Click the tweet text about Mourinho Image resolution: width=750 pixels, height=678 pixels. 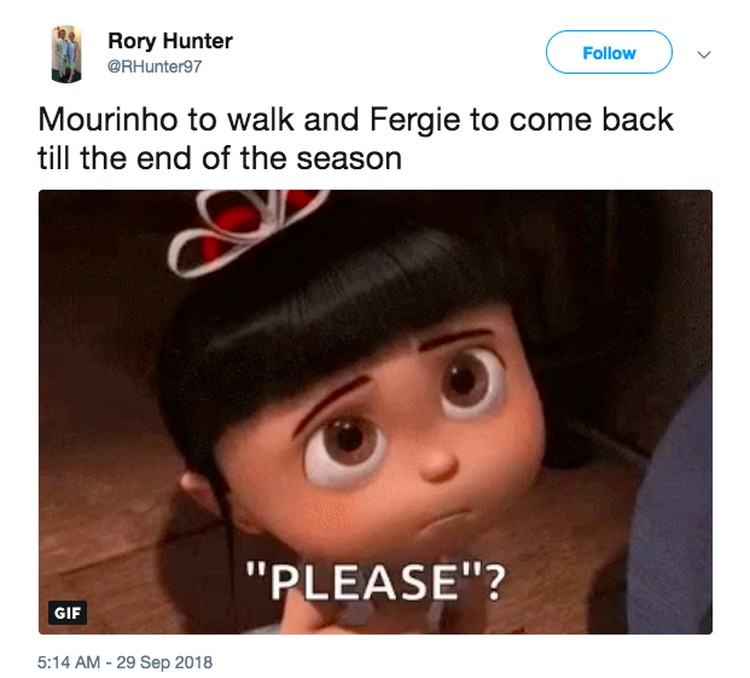[x=355, y=139]
